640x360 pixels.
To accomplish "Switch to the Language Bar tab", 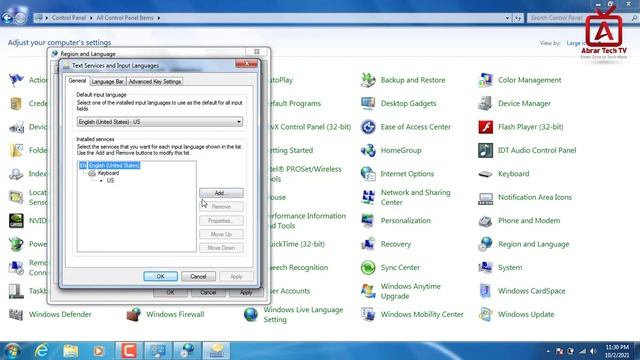I will click(107, 82).
